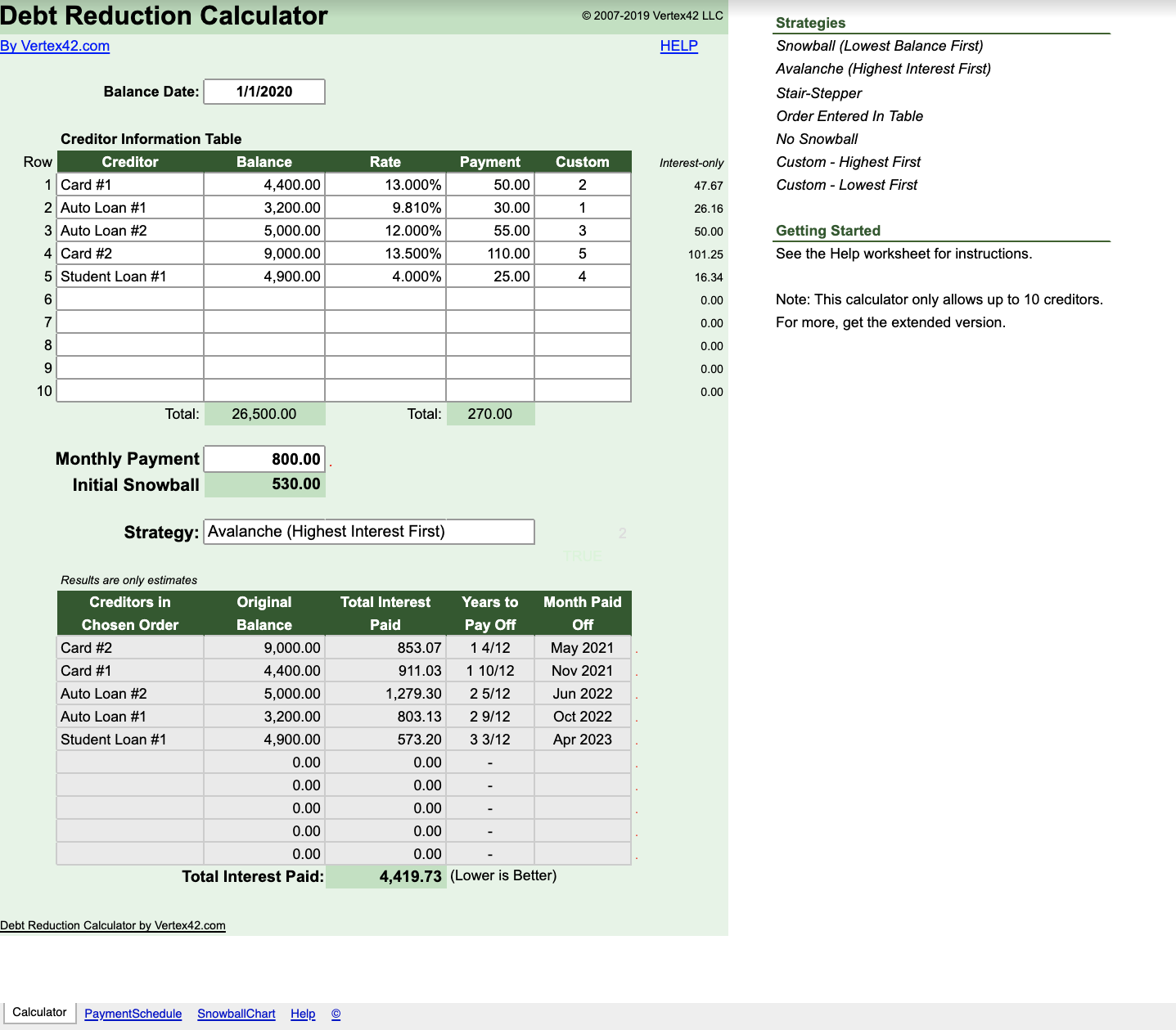
Task: Open the copyright sheet tab symbol
Action: click(336, 1014)
